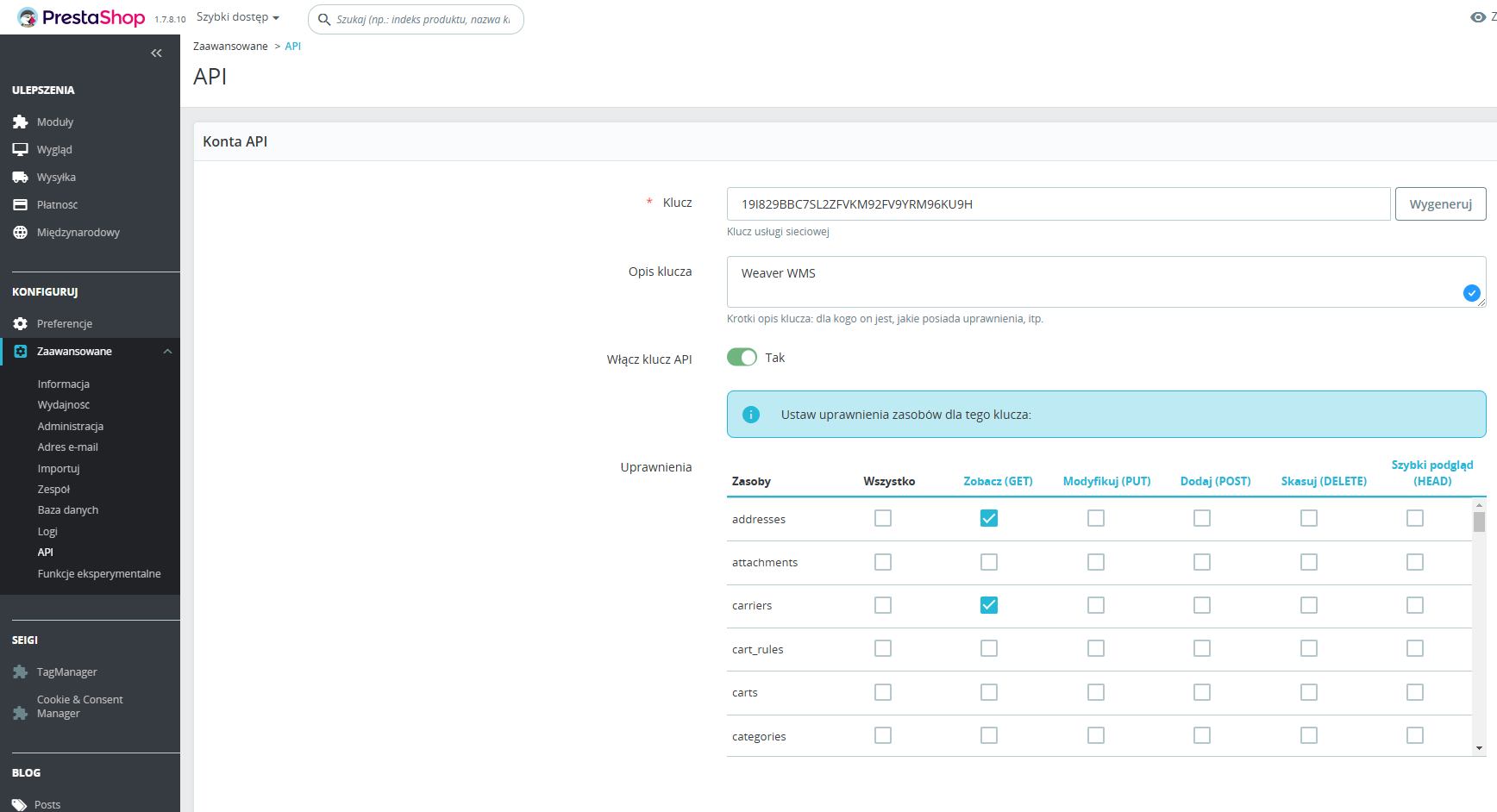
Task: Go to Adres e-mail submenu
Action: (68, 447)
